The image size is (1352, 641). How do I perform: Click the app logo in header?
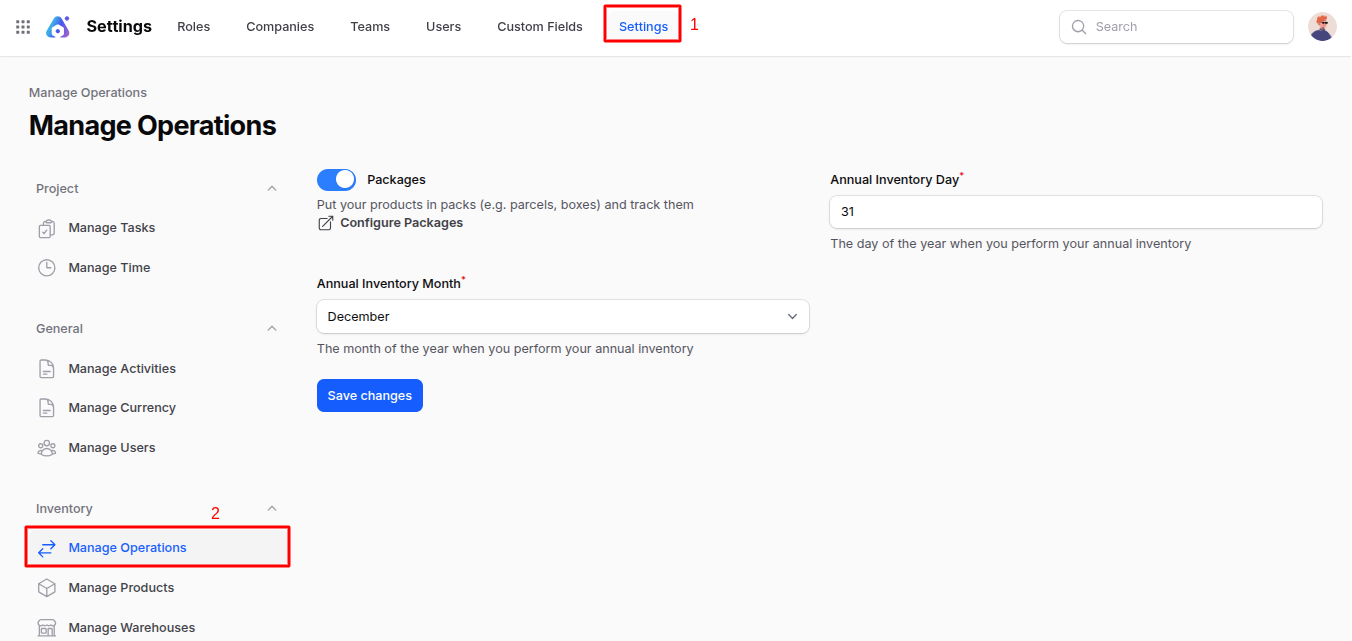point(58,27)
